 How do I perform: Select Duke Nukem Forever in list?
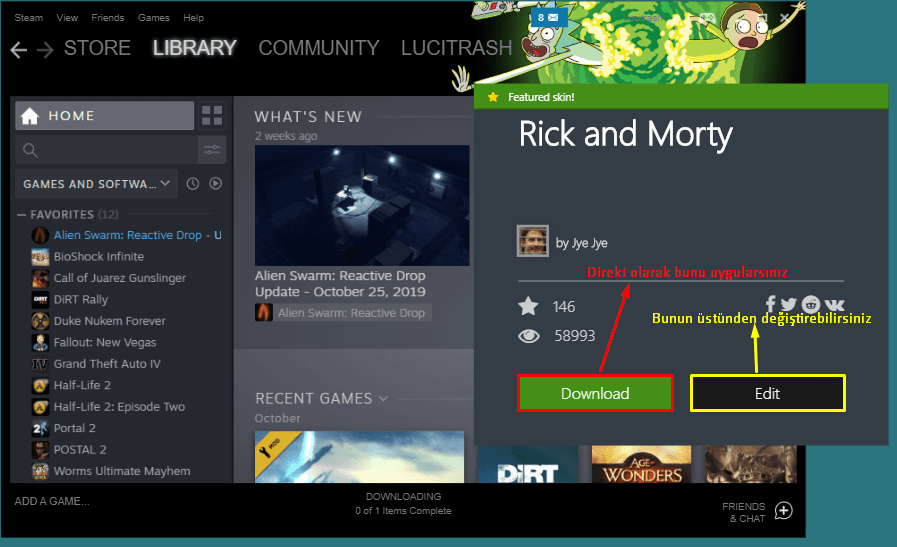[x=109, y=321]
